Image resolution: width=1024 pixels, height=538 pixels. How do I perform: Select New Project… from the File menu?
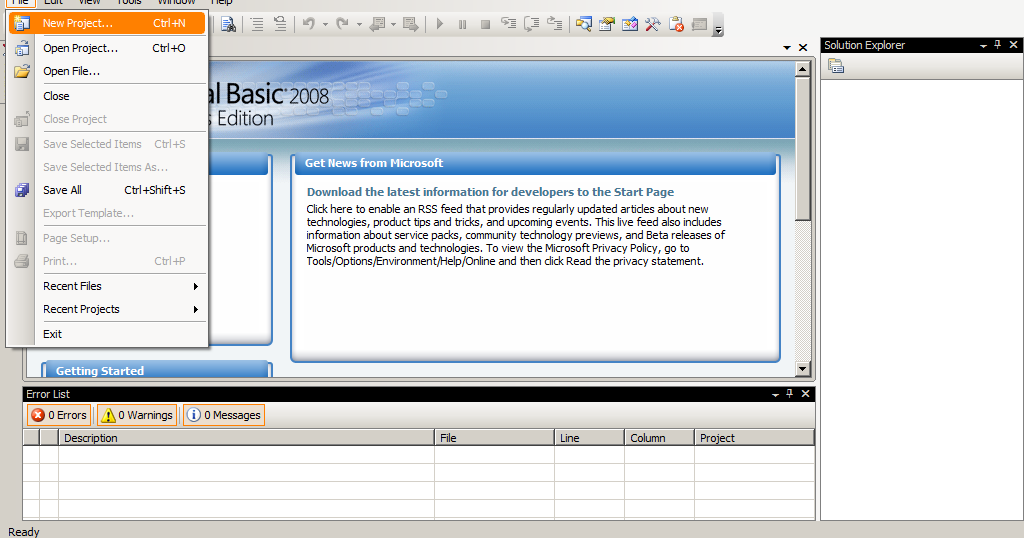107,23
